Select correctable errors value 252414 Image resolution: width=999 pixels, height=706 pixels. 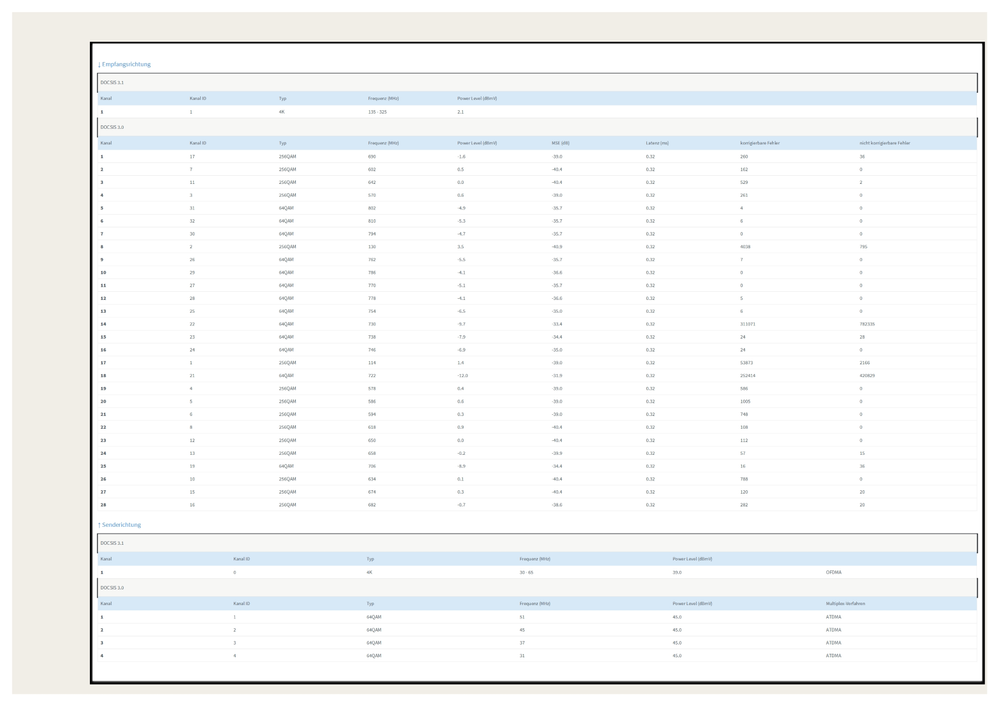click(x=747, y=376)
